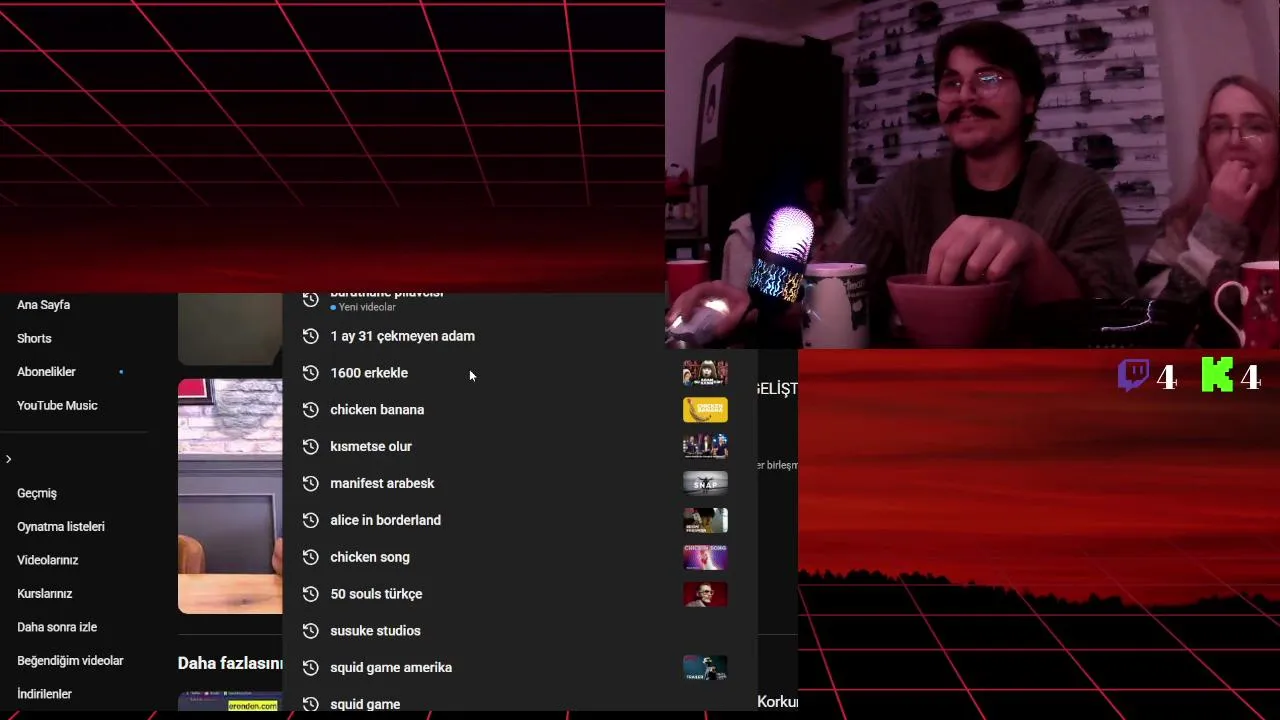The height and width of the screenshot is (720, 1280).
Task: Click history icon beside "kısmetse olur"
Action: pos(310,447)
